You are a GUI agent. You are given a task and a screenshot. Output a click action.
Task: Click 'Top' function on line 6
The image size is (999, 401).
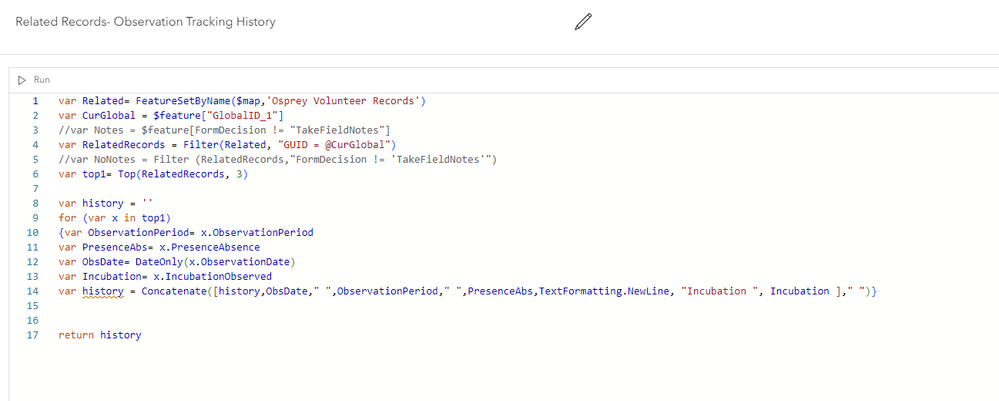(126, 174)
